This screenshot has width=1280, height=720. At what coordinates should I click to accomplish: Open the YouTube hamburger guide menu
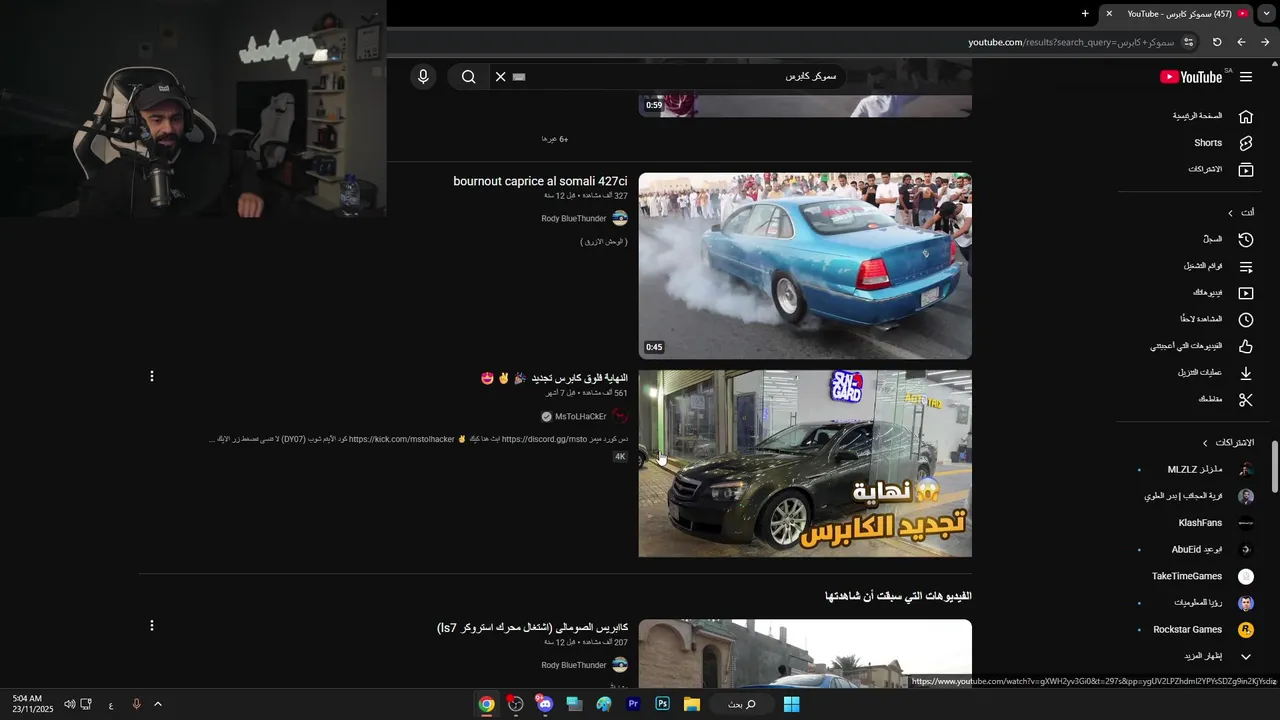[x=1245, y=77]
